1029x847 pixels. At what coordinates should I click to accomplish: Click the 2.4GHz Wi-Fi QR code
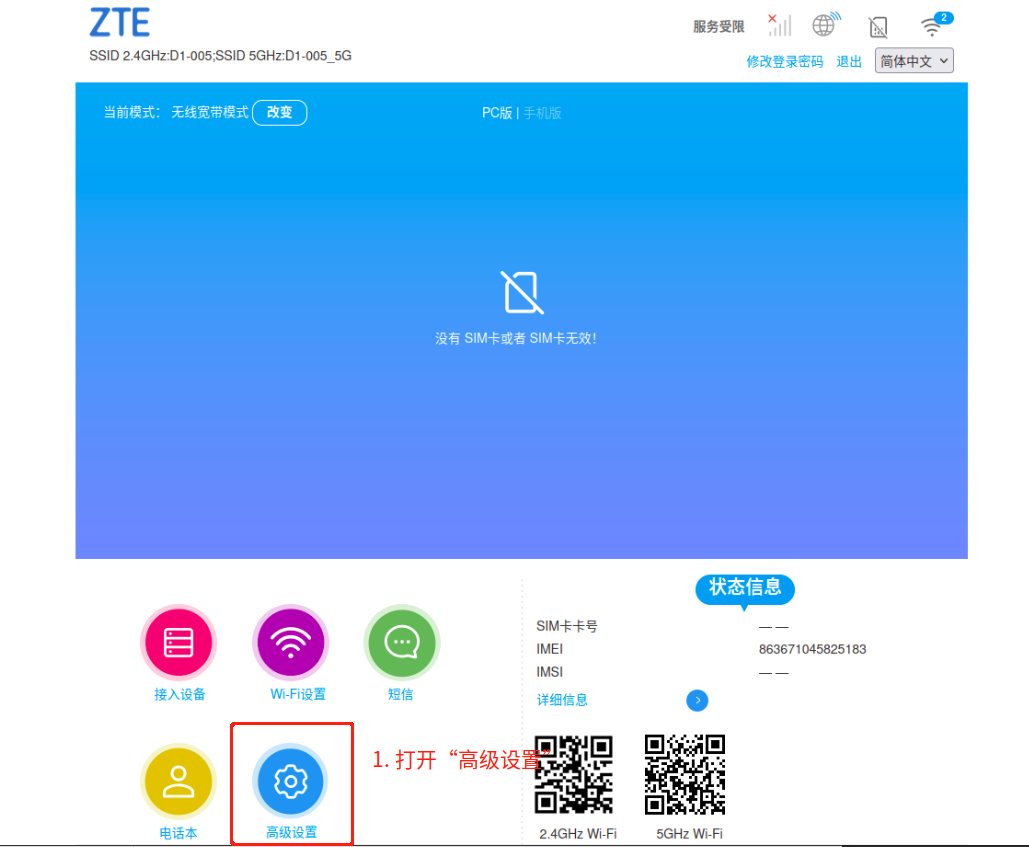[574, 775]
